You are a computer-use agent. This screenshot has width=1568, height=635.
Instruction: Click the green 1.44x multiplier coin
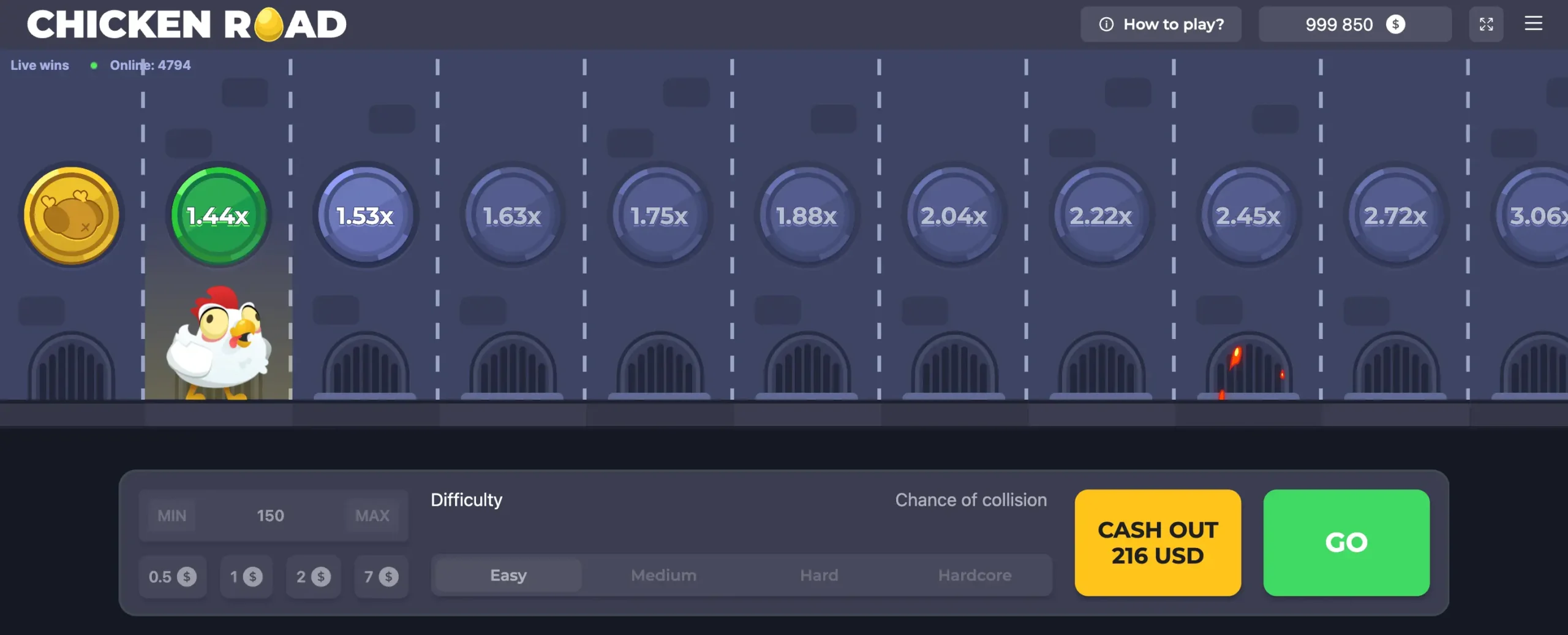coord(219,215)
